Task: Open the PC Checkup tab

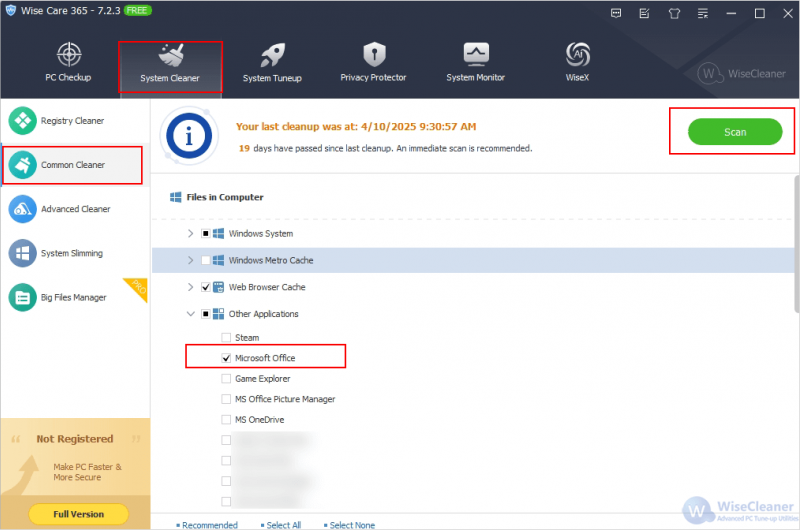Action: tap(68, 62)
